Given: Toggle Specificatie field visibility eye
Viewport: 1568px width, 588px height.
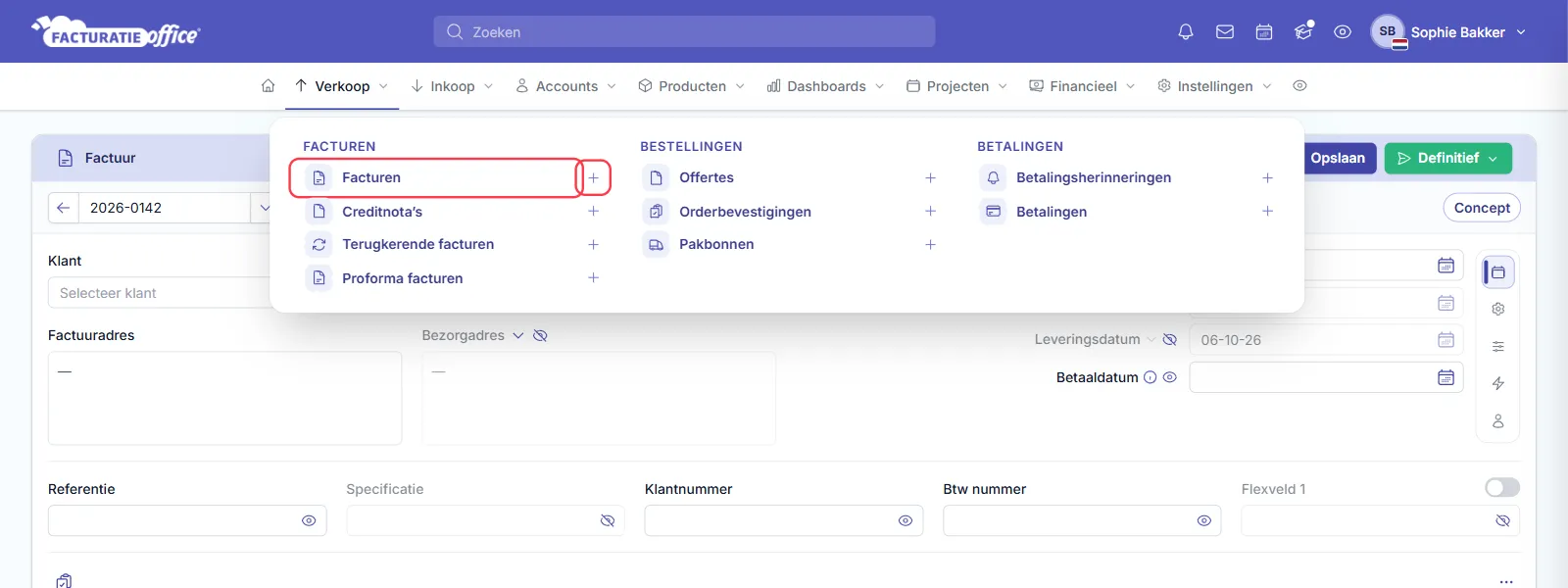Looking at the screenshot, I should click(608, 520).
